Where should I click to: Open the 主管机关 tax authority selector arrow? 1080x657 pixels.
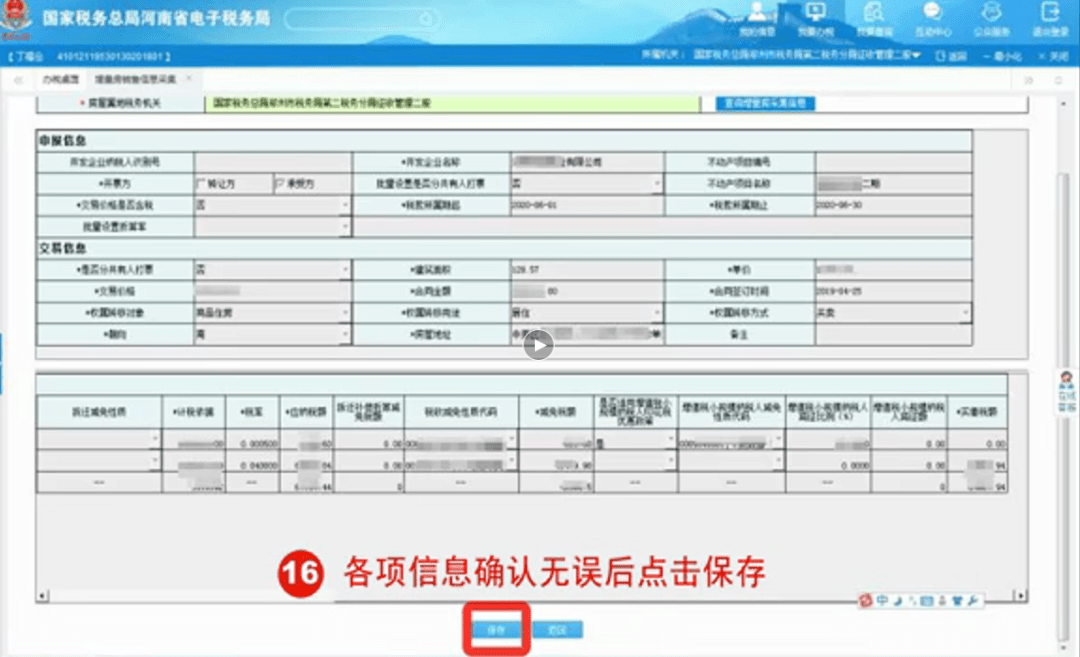(x=916, y=55)
